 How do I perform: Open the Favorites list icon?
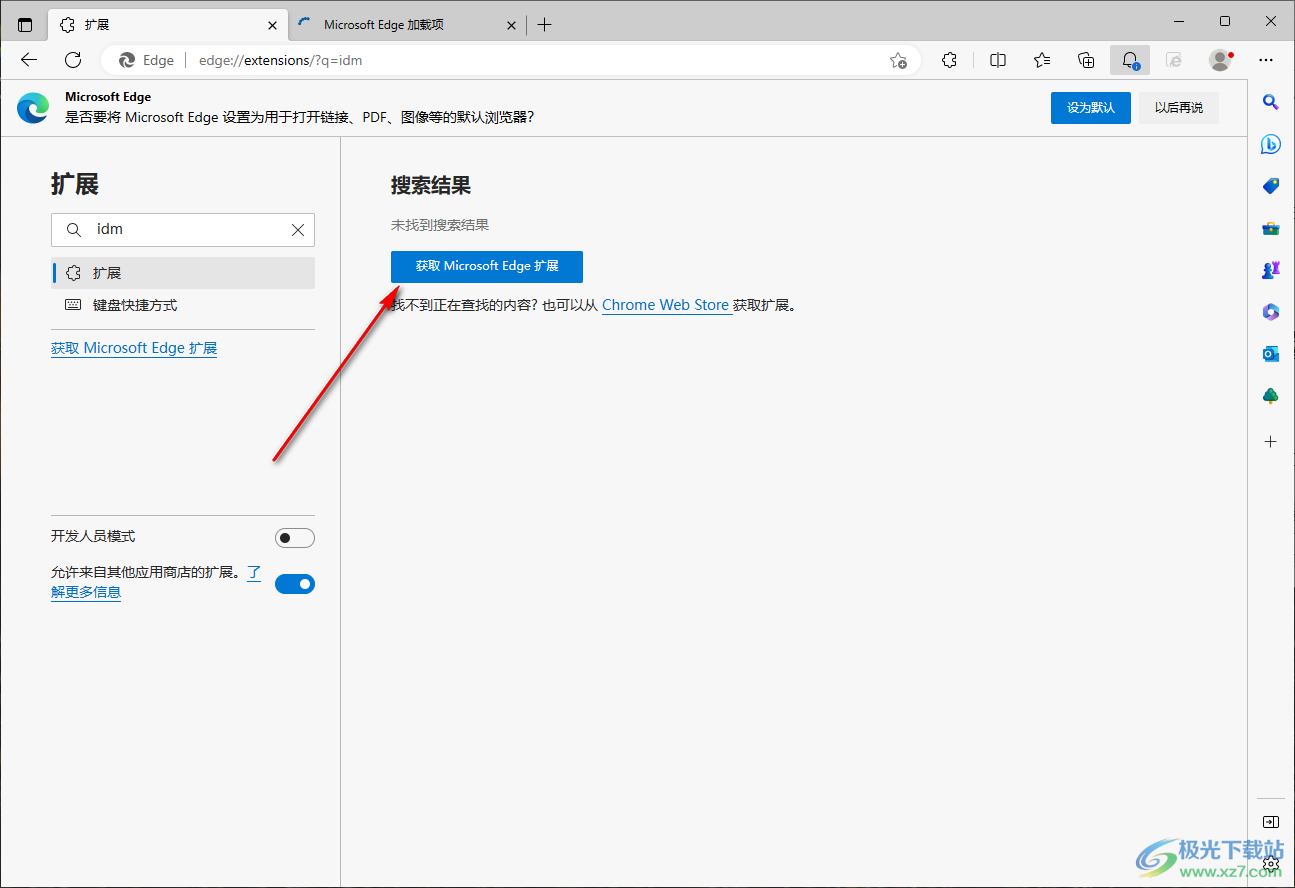1042,60
